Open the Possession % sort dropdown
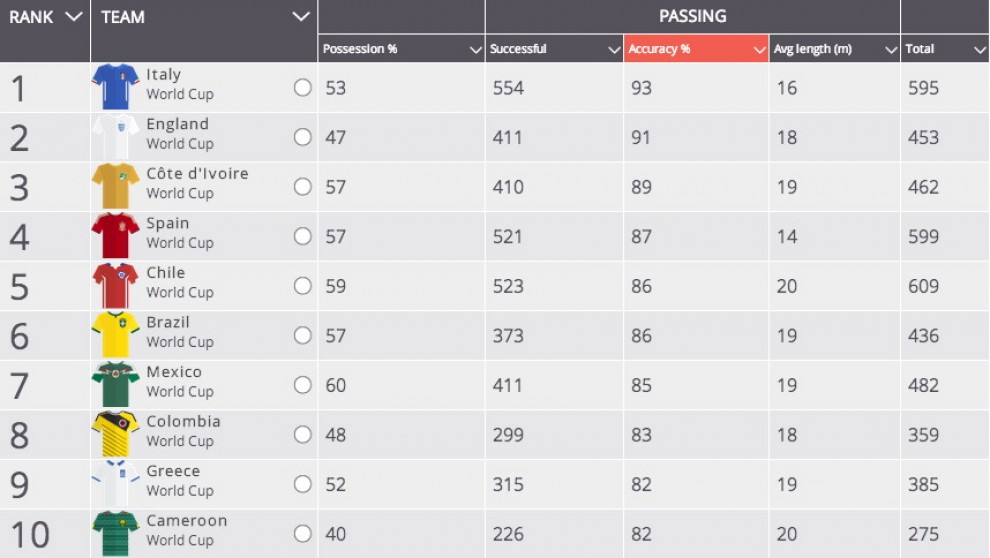This screenshot has width=990, height=558. coord(476,50)
